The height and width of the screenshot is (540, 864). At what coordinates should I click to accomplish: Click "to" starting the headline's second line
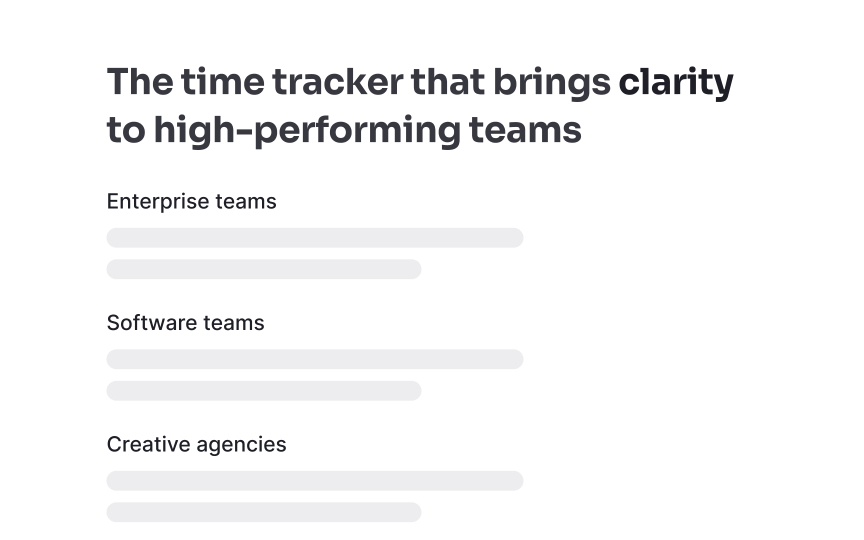pos(126,131)
